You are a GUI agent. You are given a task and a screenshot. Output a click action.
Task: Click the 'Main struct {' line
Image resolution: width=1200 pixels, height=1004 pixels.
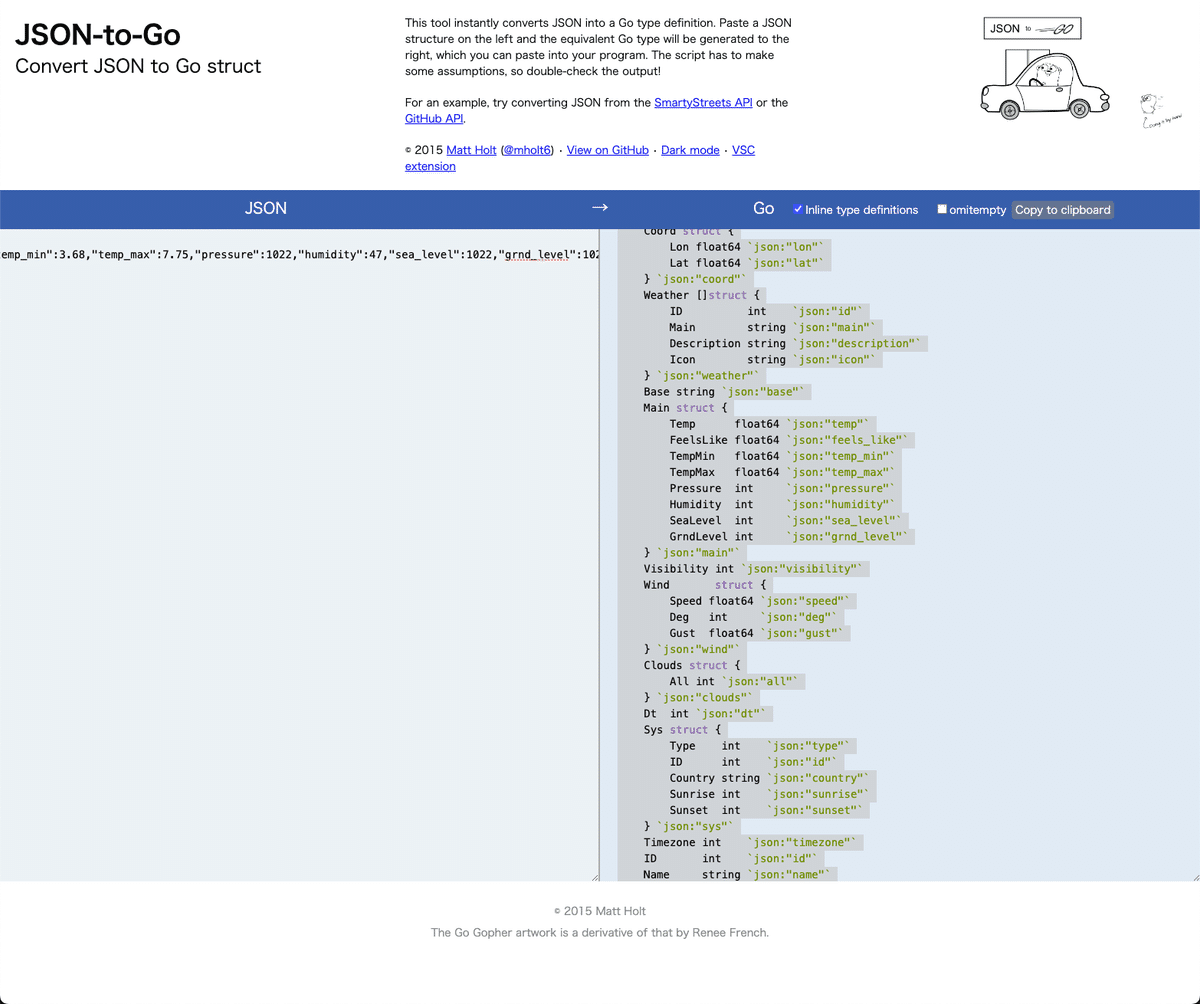coord(686,408)
